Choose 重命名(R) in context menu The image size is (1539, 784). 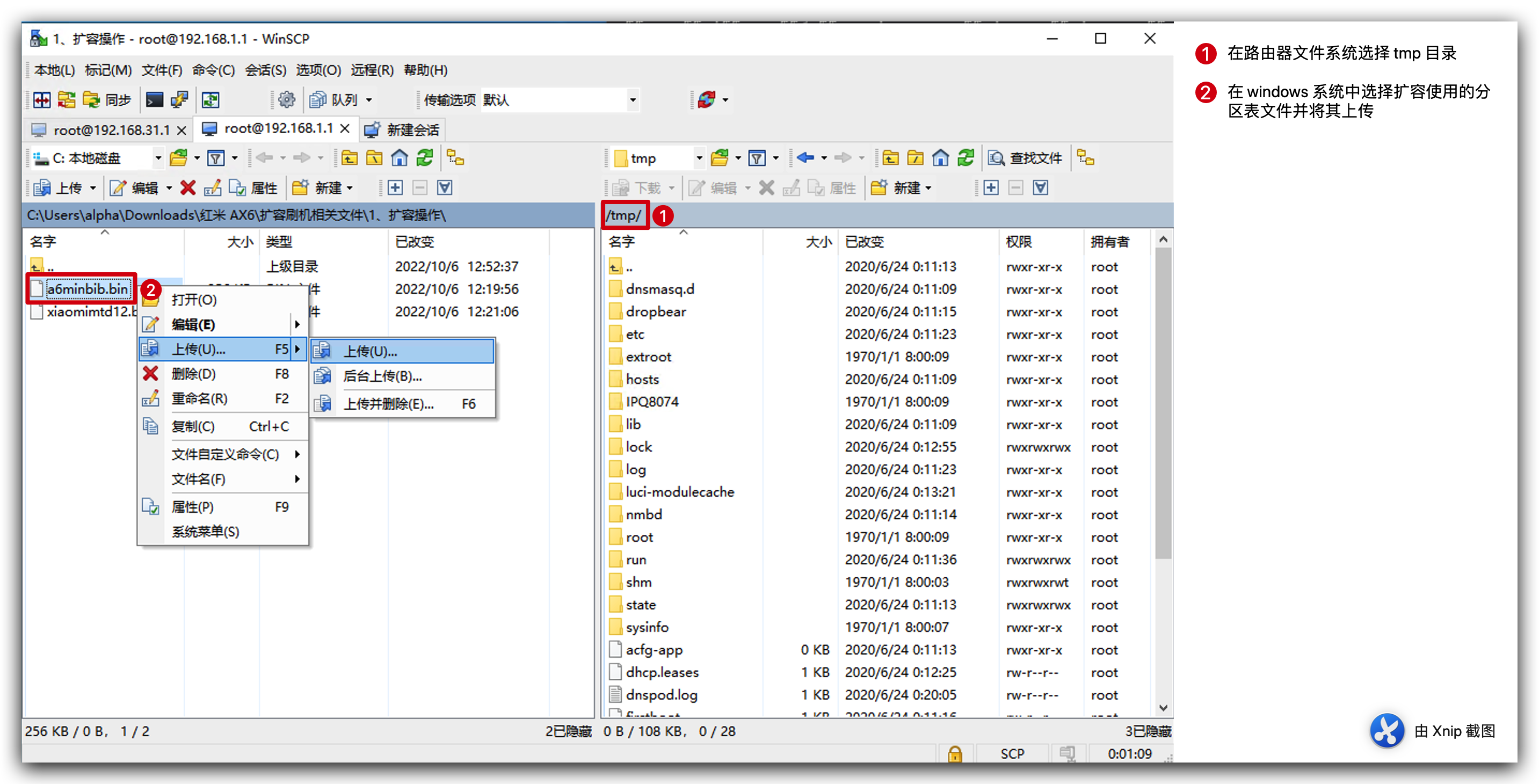point(223,398)
